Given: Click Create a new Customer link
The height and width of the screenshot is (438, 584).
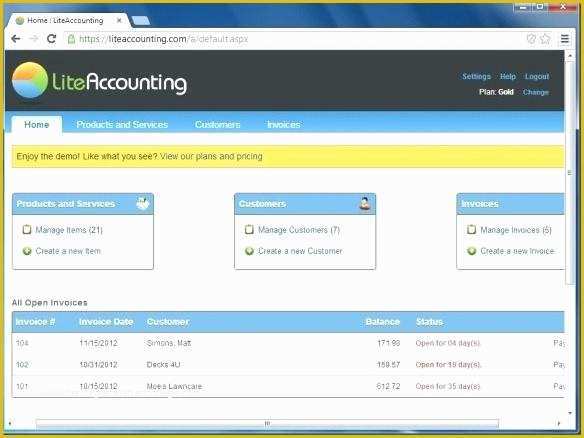Looking at the screenshot, I should click(x=300, y=251).
